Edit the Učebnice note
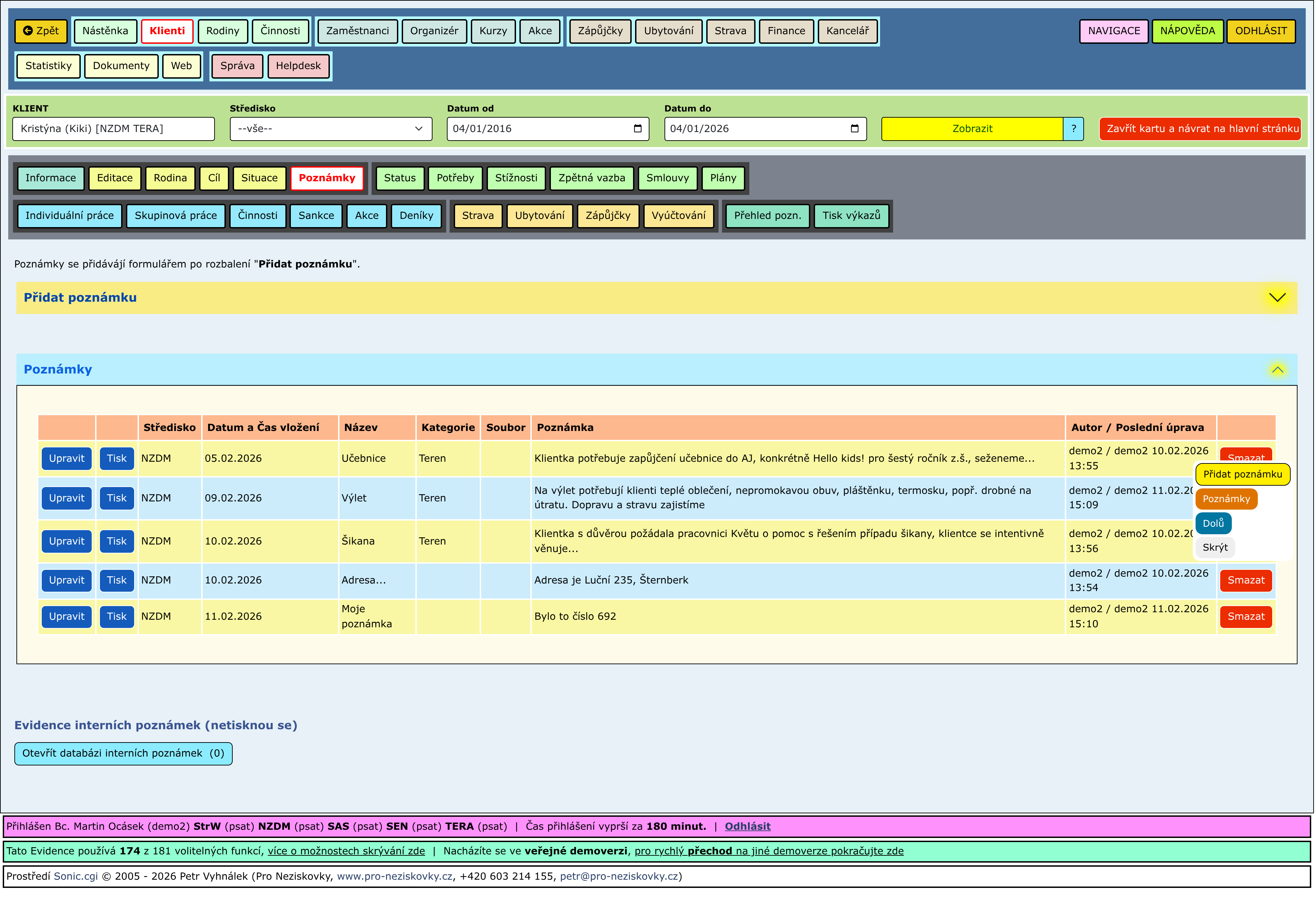Image resolution: width=1316 pixels, height=905 pixels. coord(66,459)
